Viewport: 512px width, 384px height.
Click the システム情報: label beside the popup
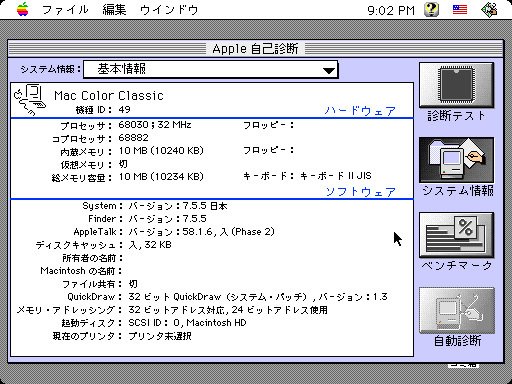50,69
